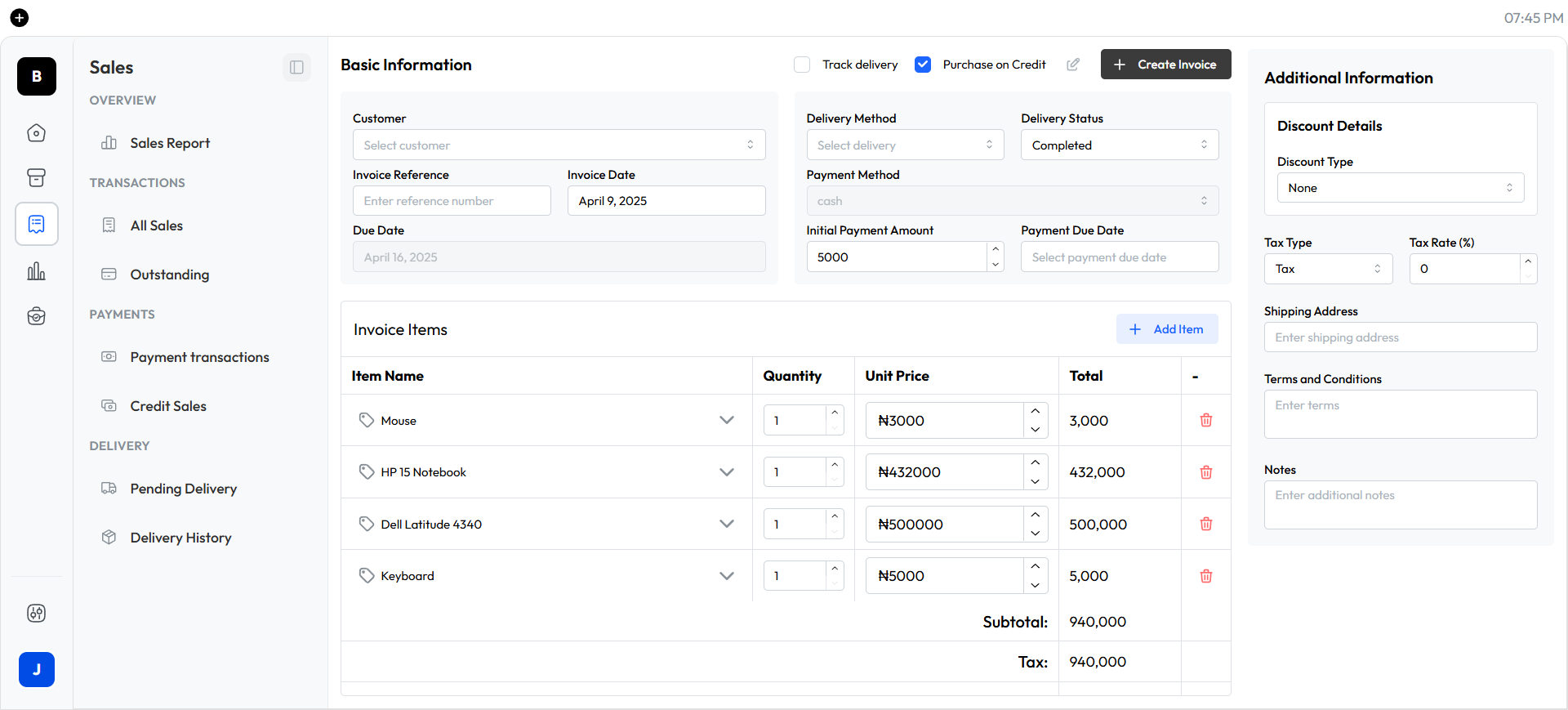Image resolution: width=1568 pixels, height=710 pixels.
Task: Delete the Mouse invoice row
Action: point(1206,420)
